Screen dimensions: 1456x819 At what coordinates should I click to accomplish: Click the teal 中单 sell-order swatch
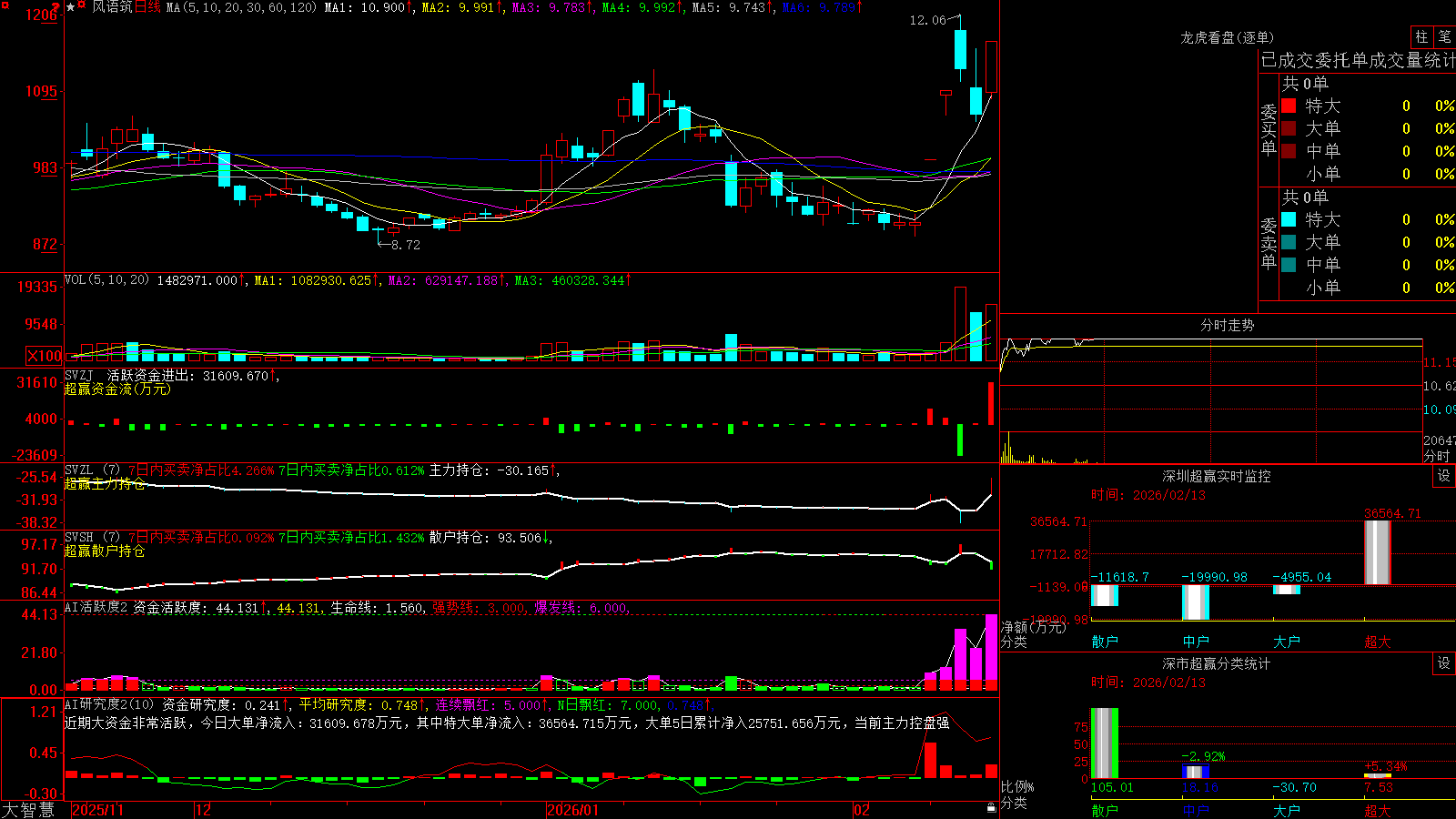pos(1289,265)
